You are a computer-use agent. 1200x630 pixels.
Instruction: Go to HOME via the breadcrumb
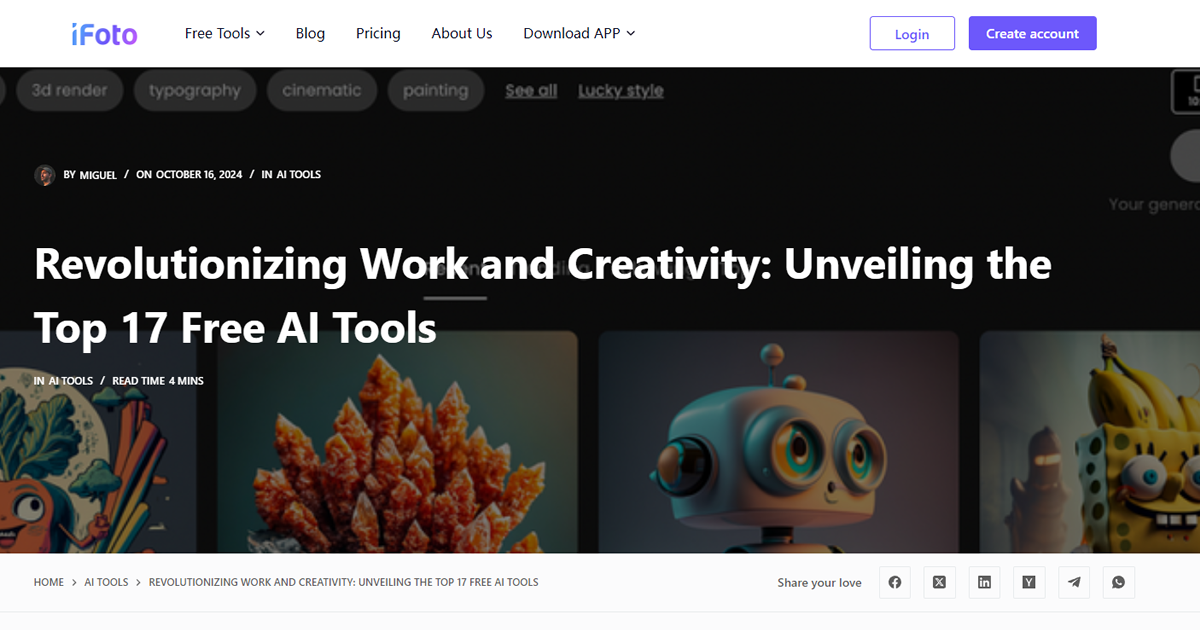48,582
